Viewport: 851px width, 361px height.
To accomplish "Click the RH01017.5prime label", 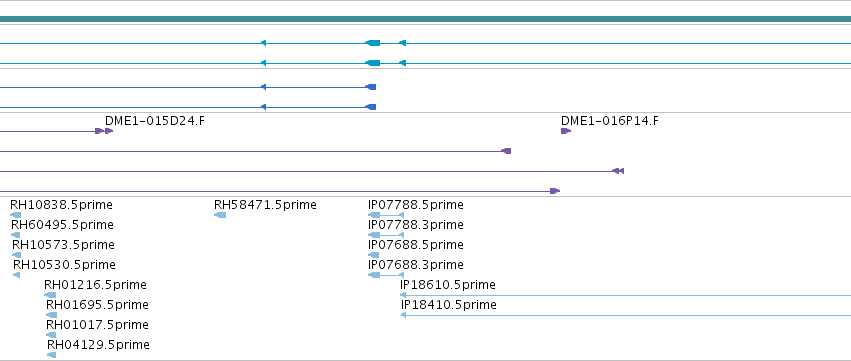I will tap(97, 325).
